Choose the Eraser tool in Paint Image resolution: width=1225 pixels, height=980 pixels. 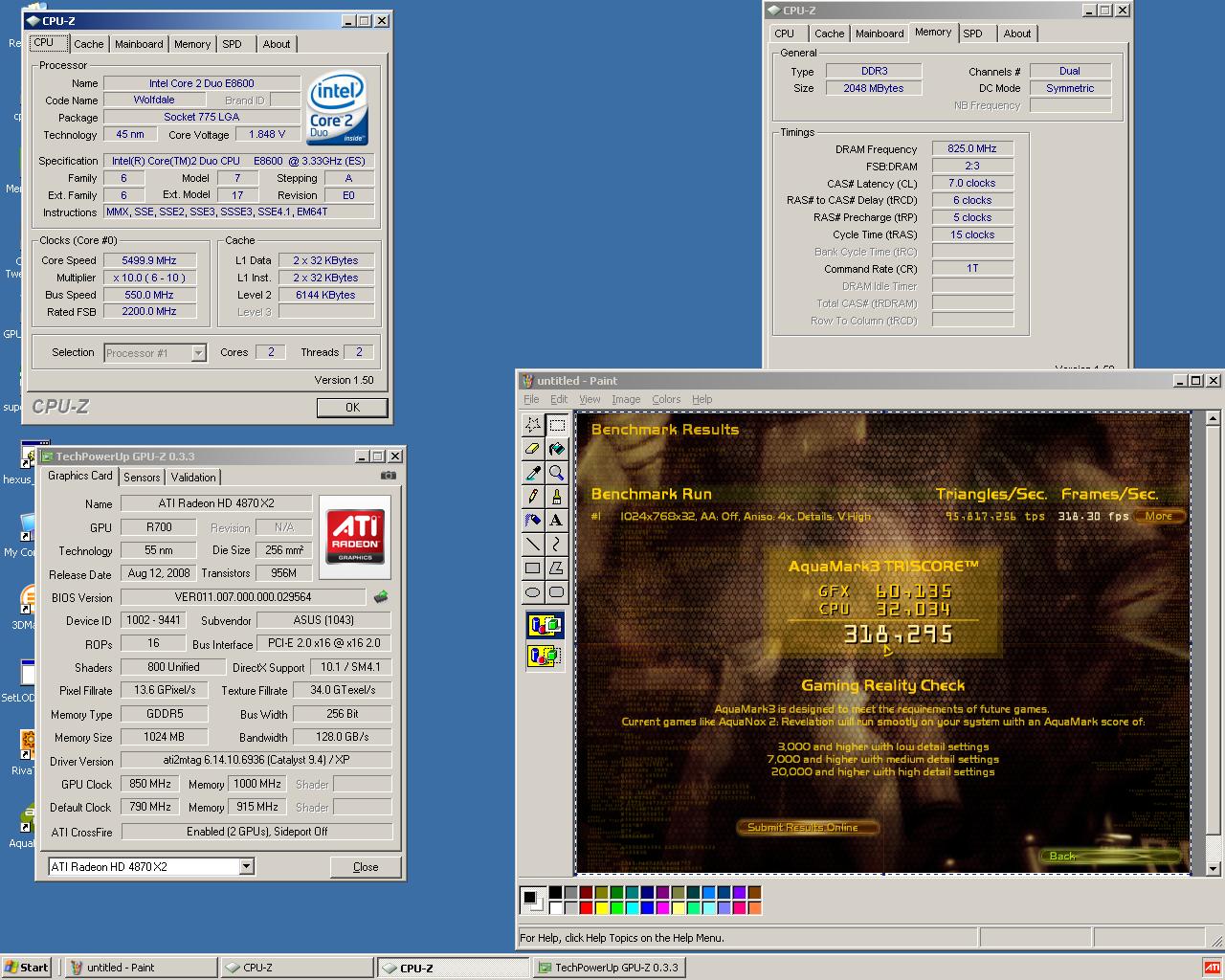[x=533, y=448]
